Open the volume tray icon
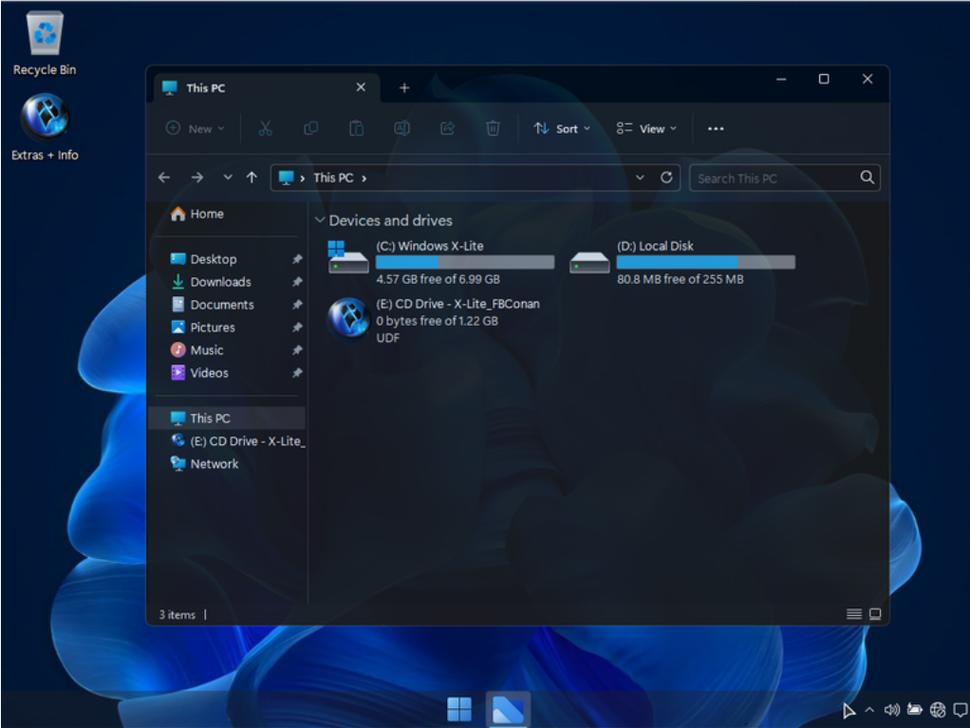 (x=891, y=710)
